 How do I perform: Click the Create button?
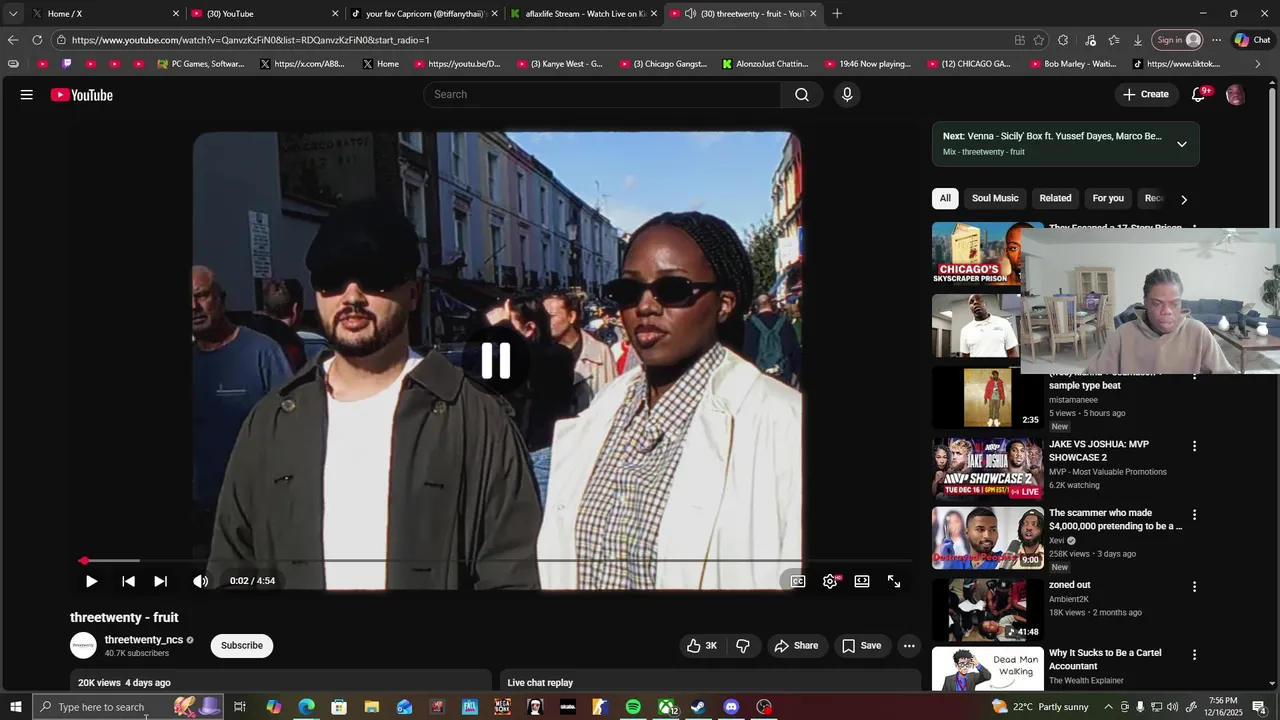pyautogui.click(x=1146, y=95)
